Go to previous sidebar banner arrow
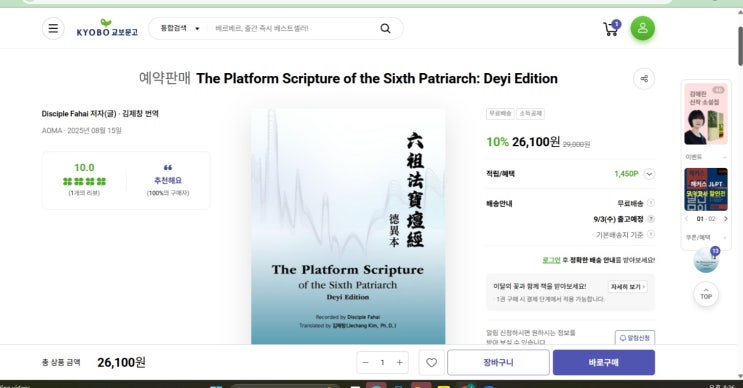Screen dimensions: 743x388 click(x=687, y=219)
